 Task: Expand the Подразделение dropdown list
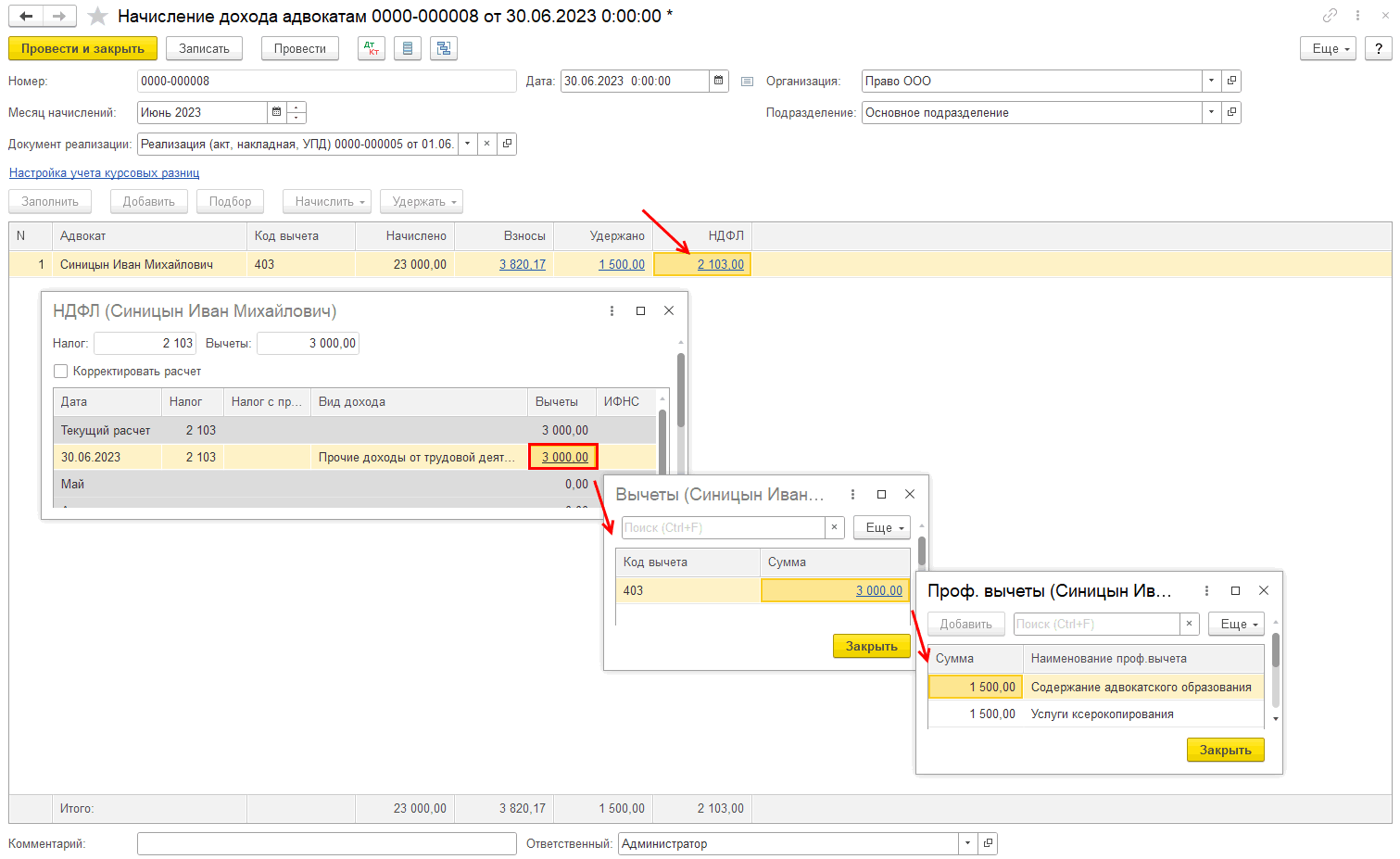1211,113
